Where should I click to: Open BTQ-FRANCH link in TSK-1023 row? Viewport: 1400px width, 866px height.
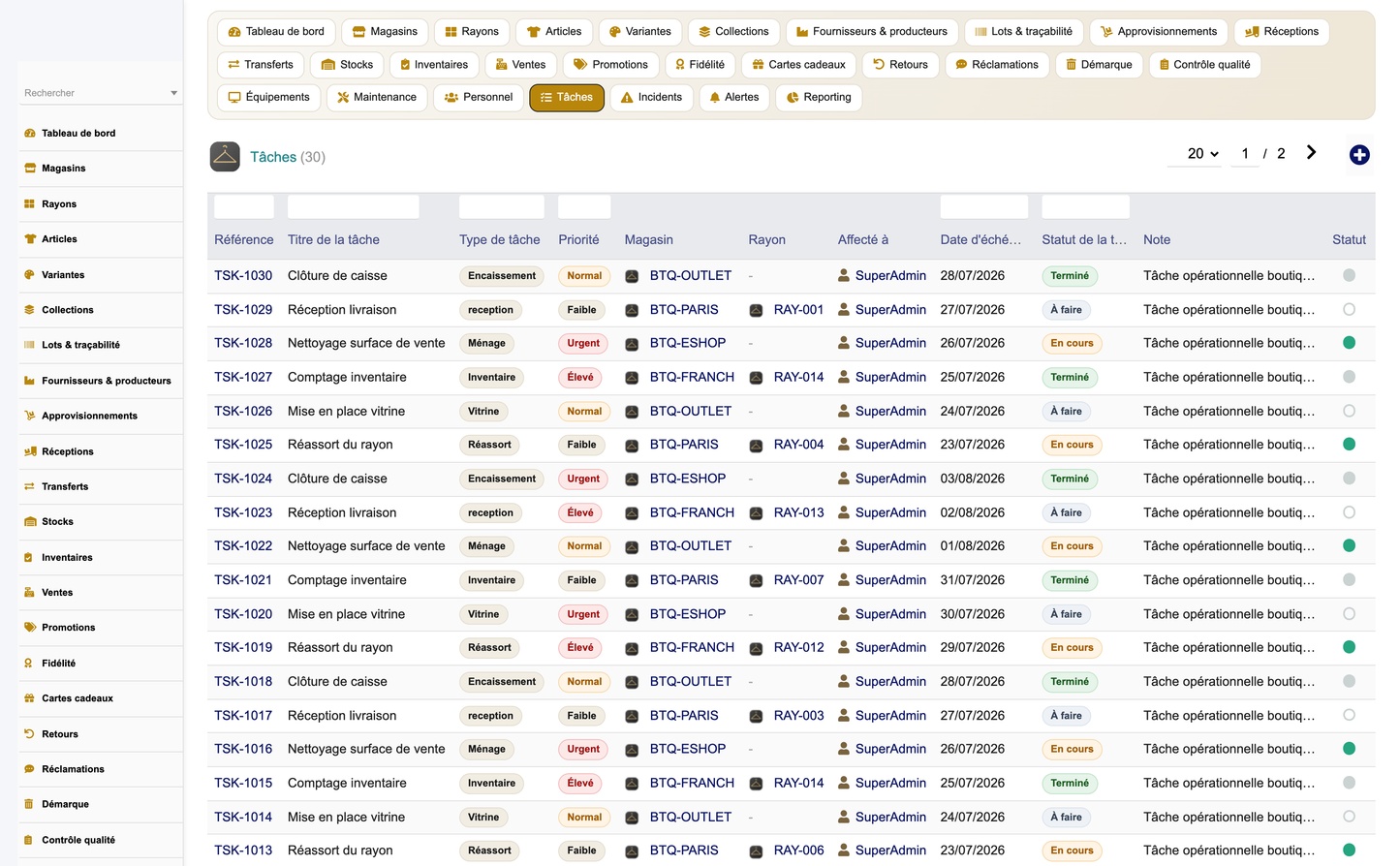coord(692,512)
